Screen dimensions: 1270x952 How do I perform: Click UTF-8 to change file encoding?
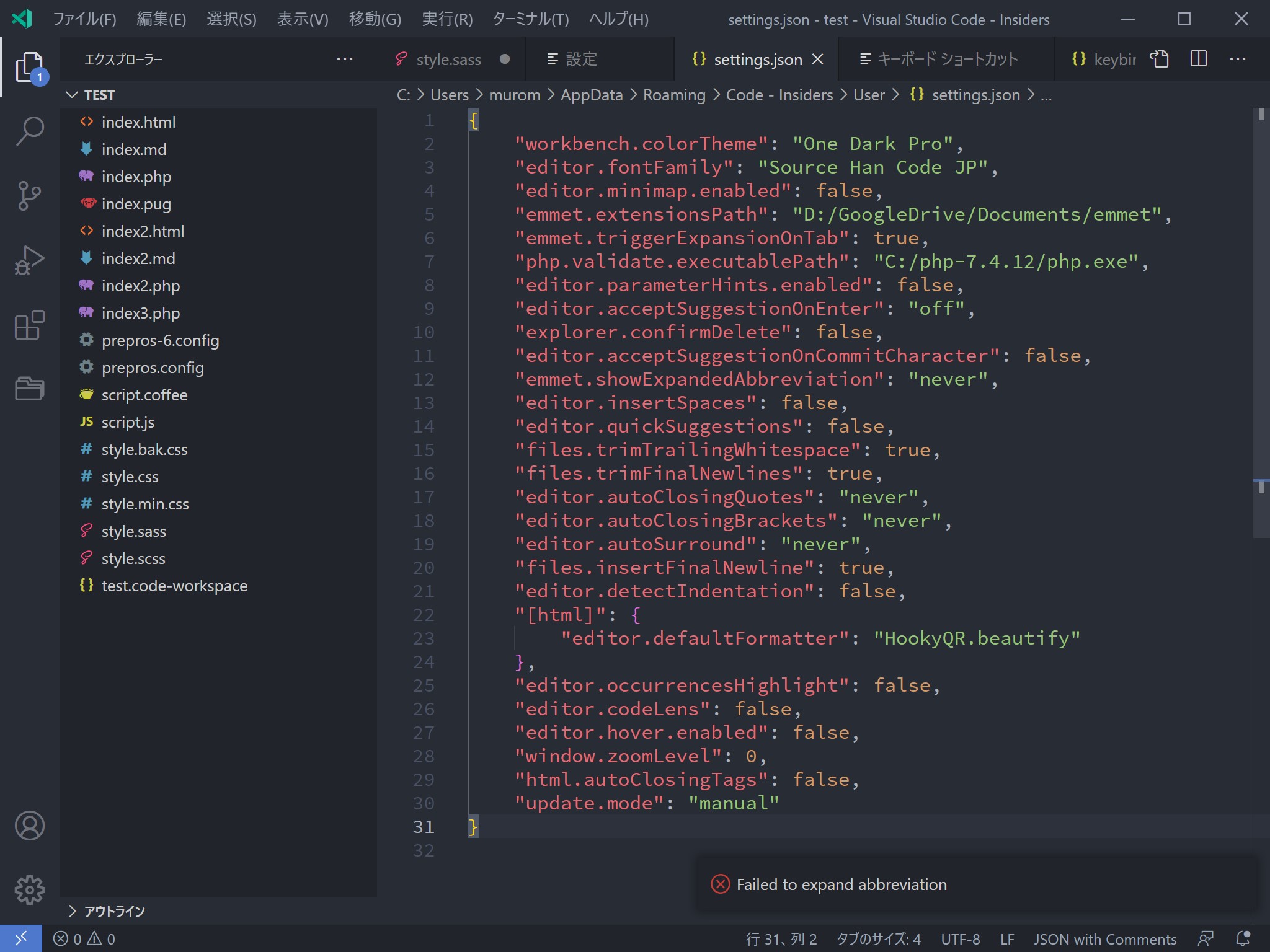(x=961, y=938)
